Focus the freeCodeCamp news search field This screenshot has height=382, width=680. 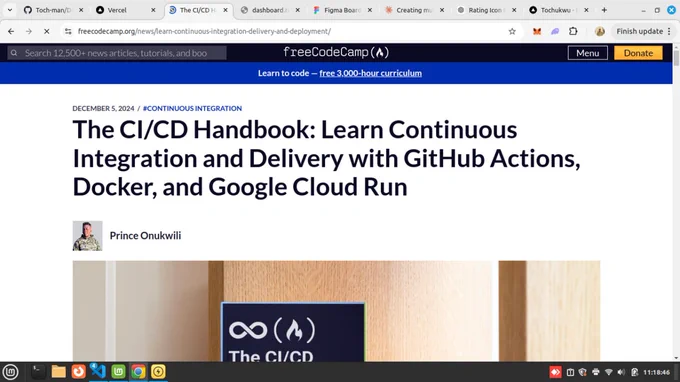pos(117,53)
